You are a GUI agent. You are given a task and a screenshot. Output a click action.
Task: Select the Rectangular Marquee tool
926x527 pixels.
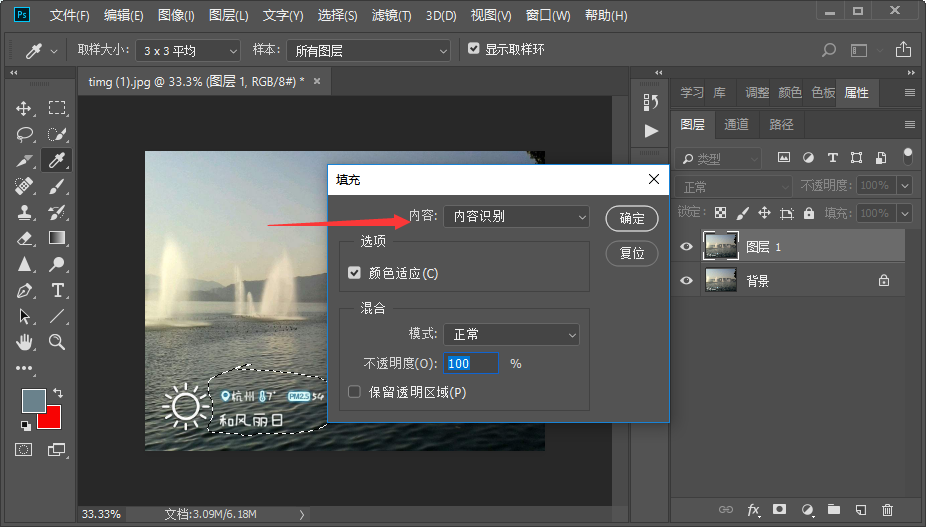57,108
